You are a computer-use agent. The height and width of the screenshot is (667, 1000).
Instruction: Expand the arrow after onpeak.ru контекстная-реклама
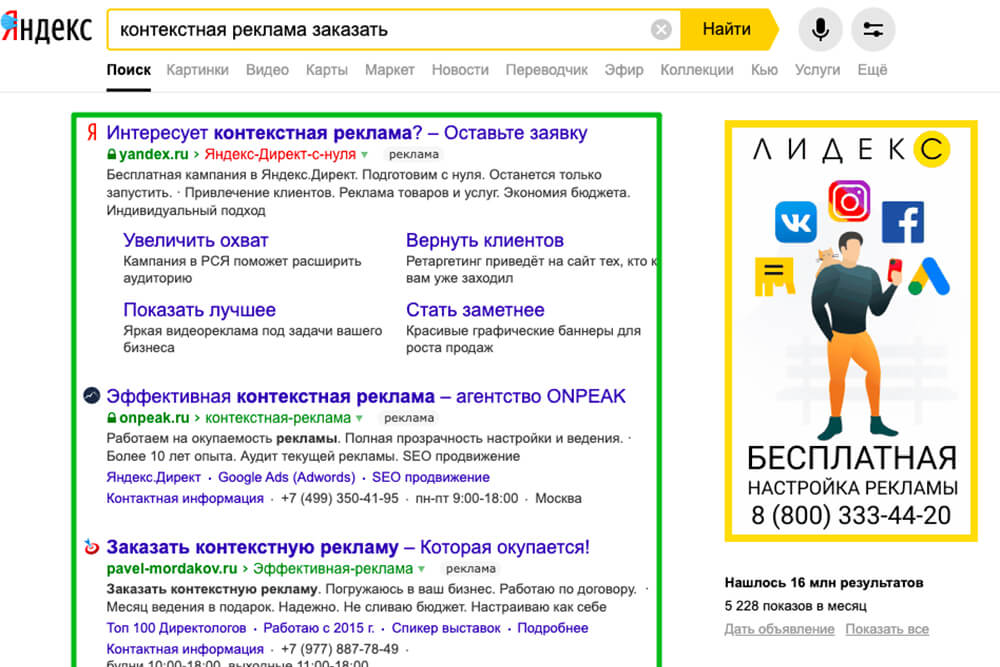(x=359, y=418)
